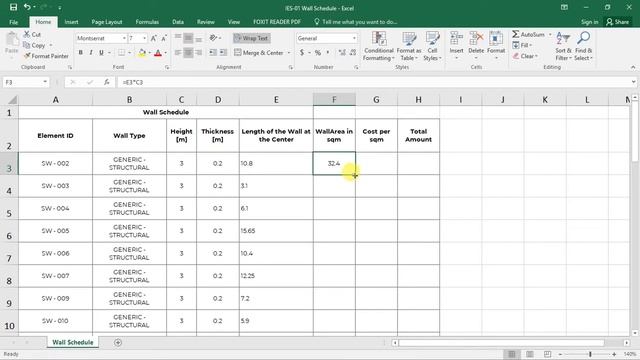Increase font size with the larger A icon
640x360 pixels.
point(154,38)
